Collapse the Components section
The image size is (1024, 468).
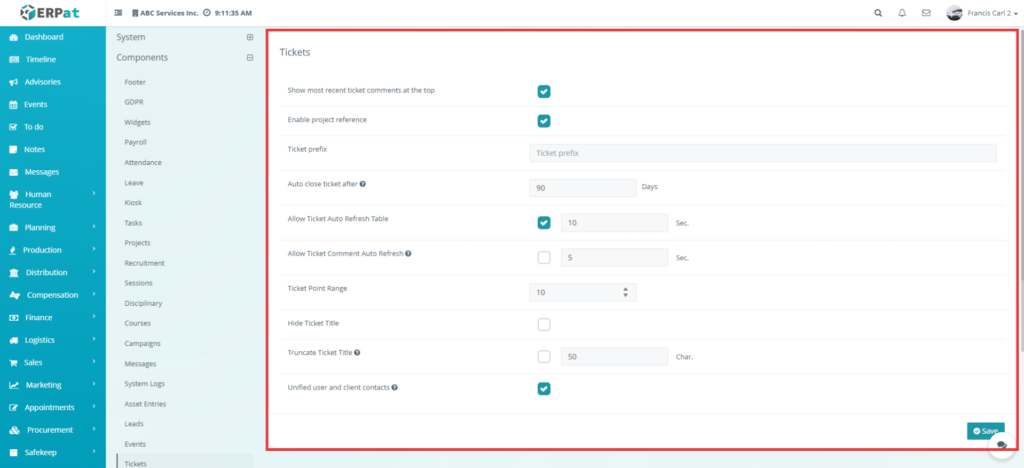click(249, 58)
